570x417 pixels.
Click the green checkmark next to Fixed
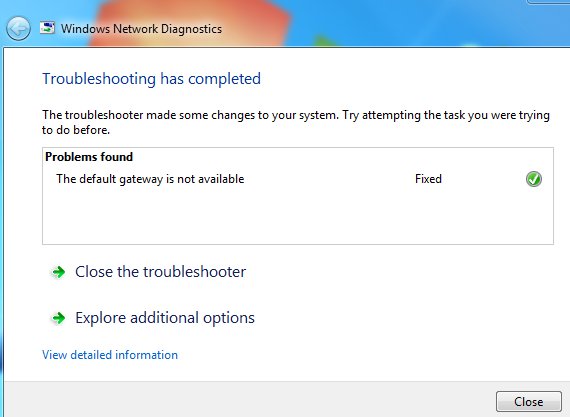click(534, 179)
